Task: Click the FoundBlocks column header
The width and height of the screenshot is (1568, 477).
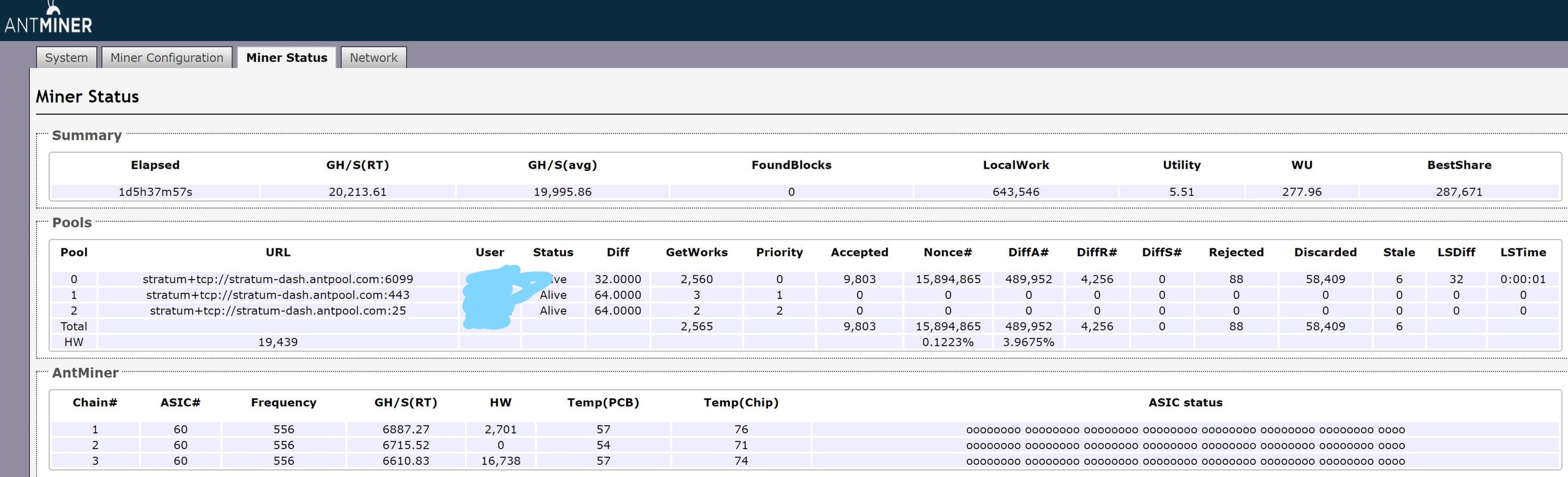Action: tap(791, 165)
